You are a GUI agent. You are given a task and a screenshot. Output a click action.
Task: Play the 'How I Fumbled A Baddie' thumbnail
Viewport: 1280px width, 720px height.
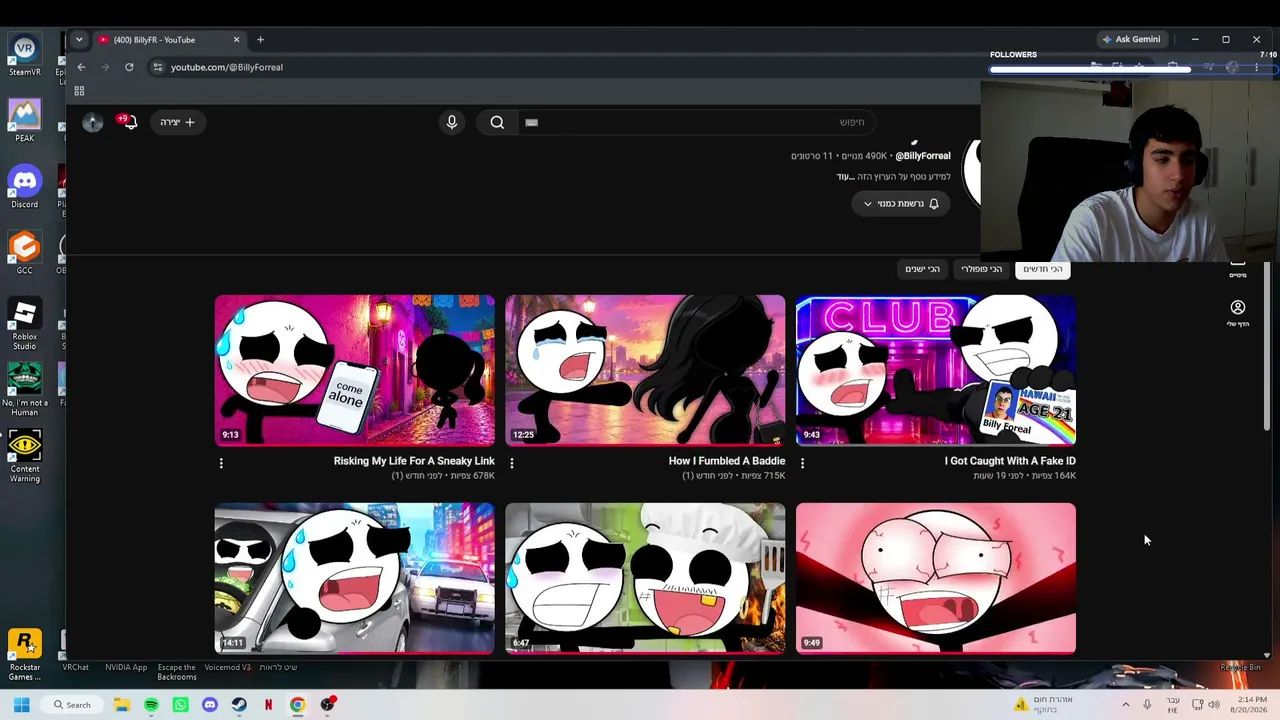pyautogui.click(x=645, y=370)
